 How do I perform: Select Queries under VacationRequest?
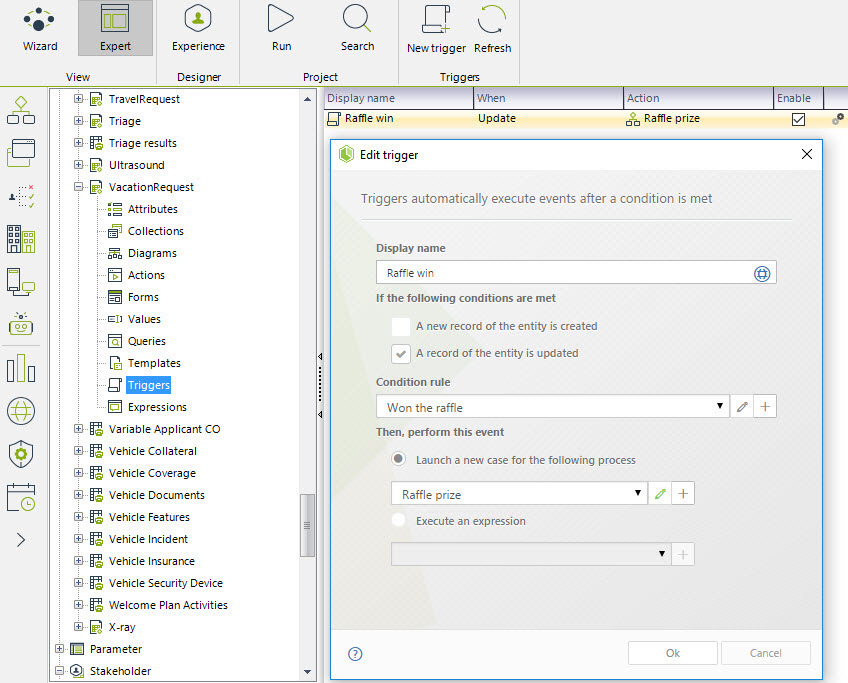coord(147,341)
